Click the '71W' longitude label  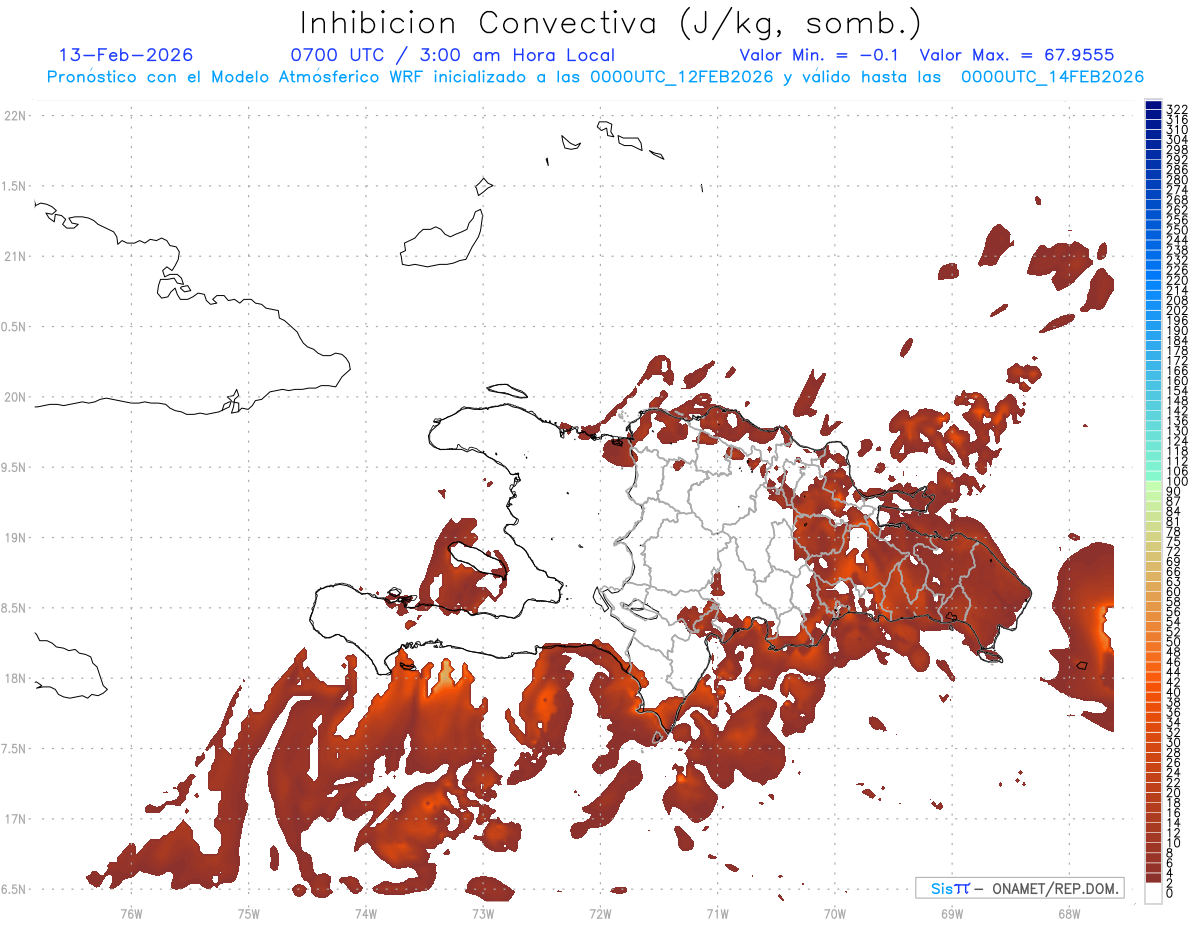coord(717,913)
